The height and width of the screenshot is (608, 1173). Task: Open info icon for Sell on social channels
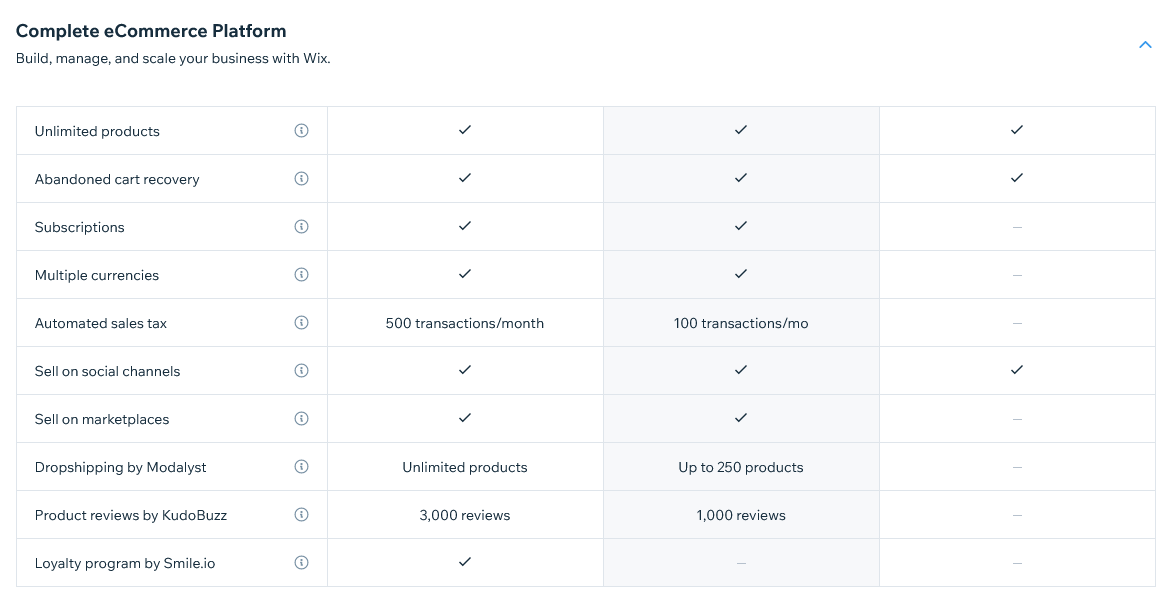pos(301,371)
